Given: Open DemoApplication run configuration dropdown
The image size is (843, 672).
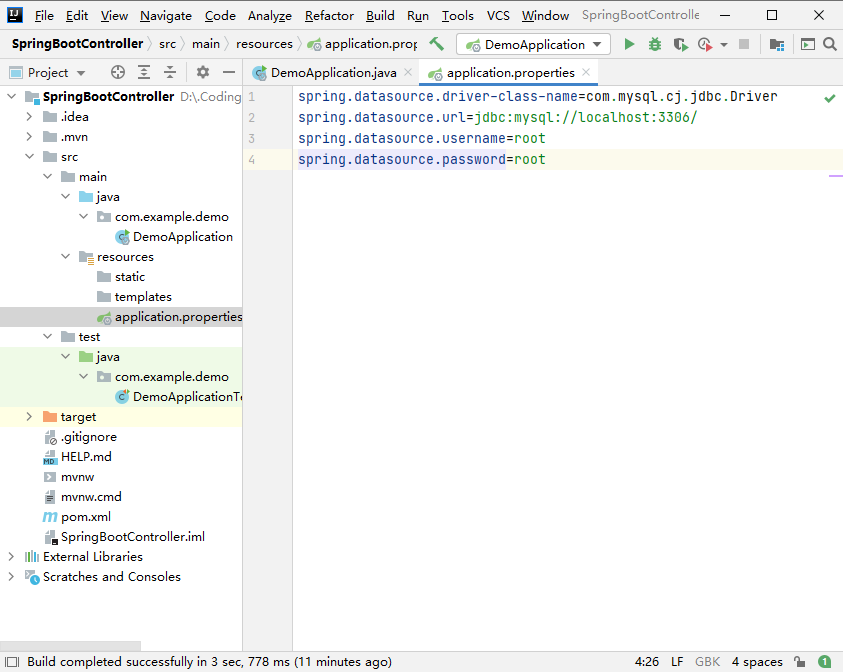Looking at the screenshot, I should [x=533, y=44].
